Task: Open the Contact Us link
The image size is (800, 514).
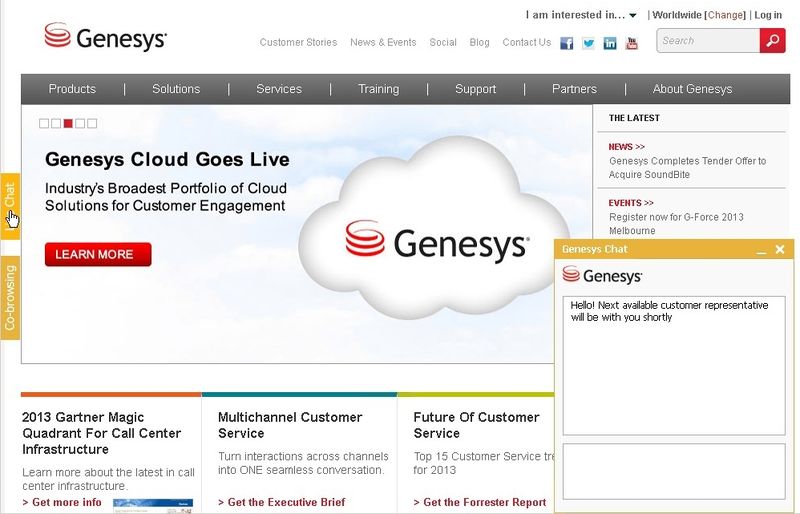Action: pos(527,42)
